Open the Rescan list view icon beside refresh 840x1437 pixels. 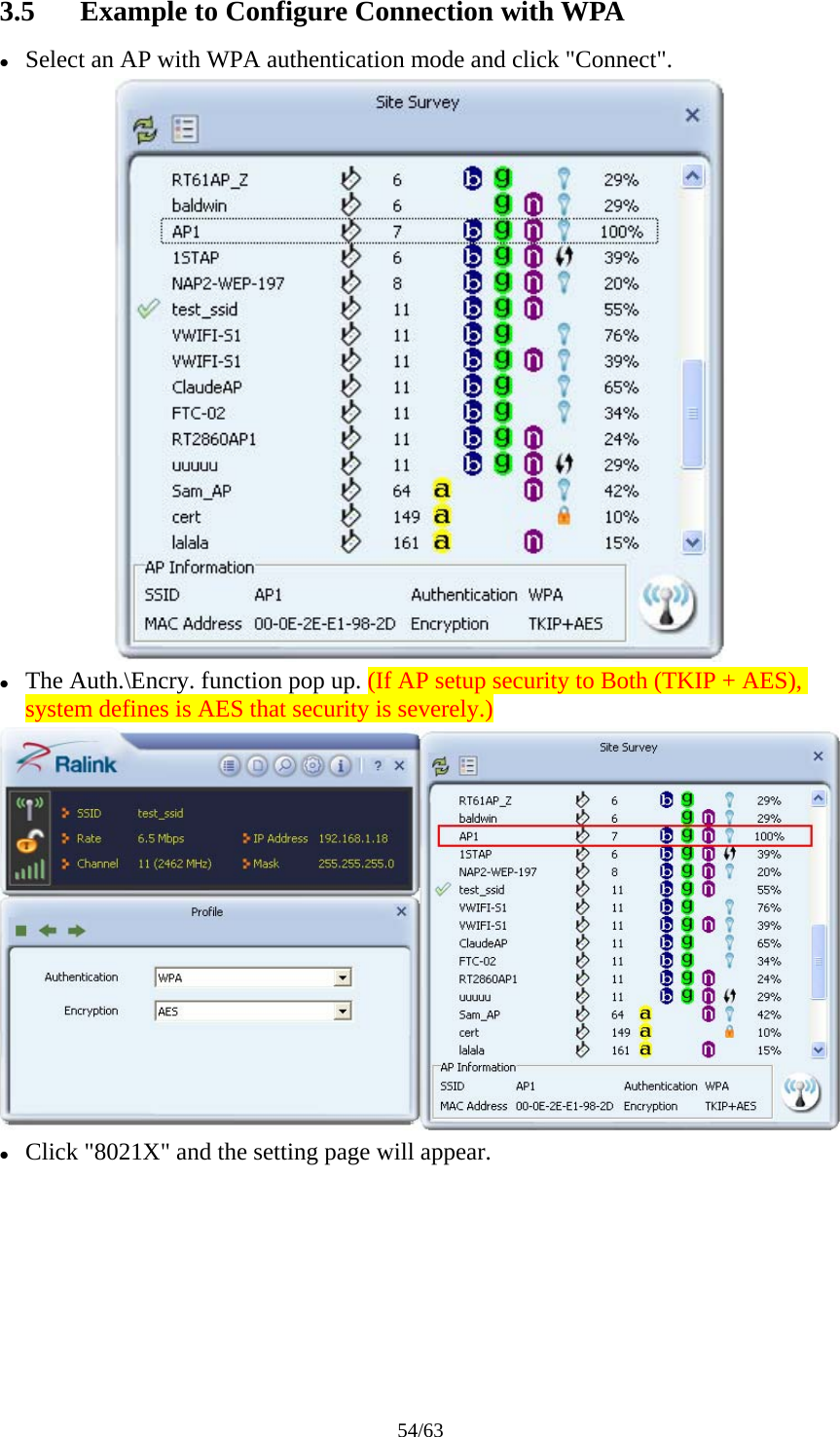(x=184, y=128)
